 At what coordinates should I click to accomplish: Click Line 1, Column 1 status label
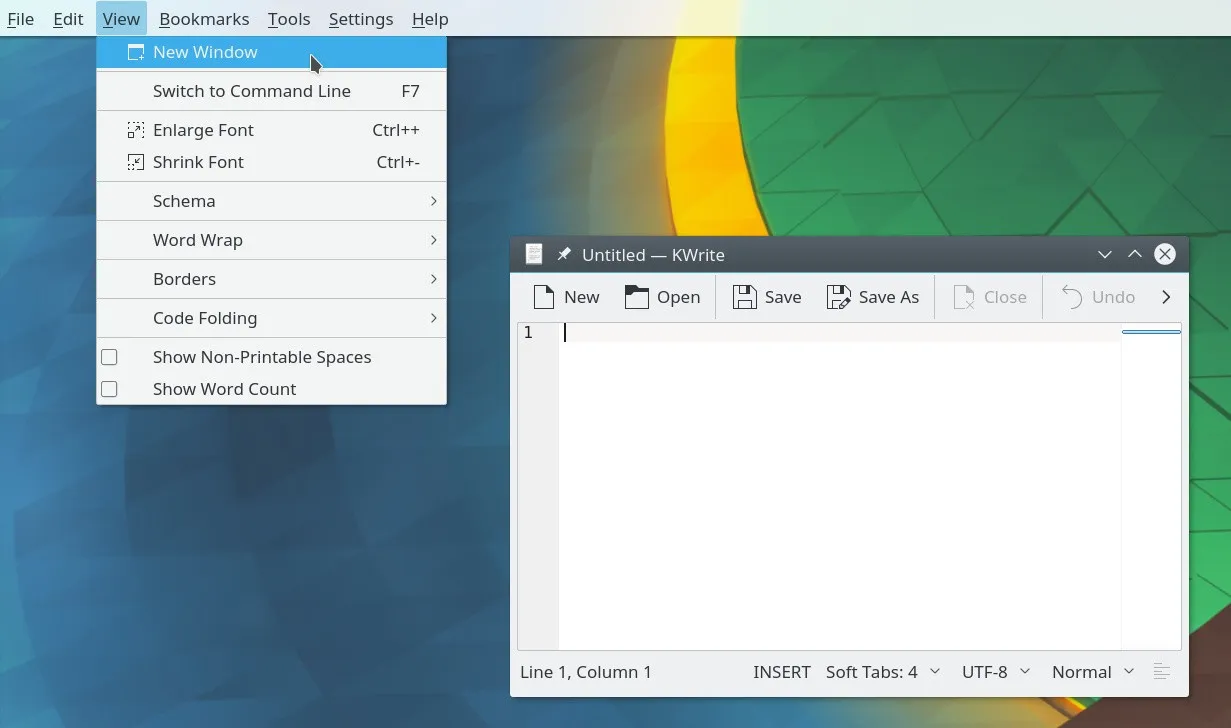[x=586, y=672]
